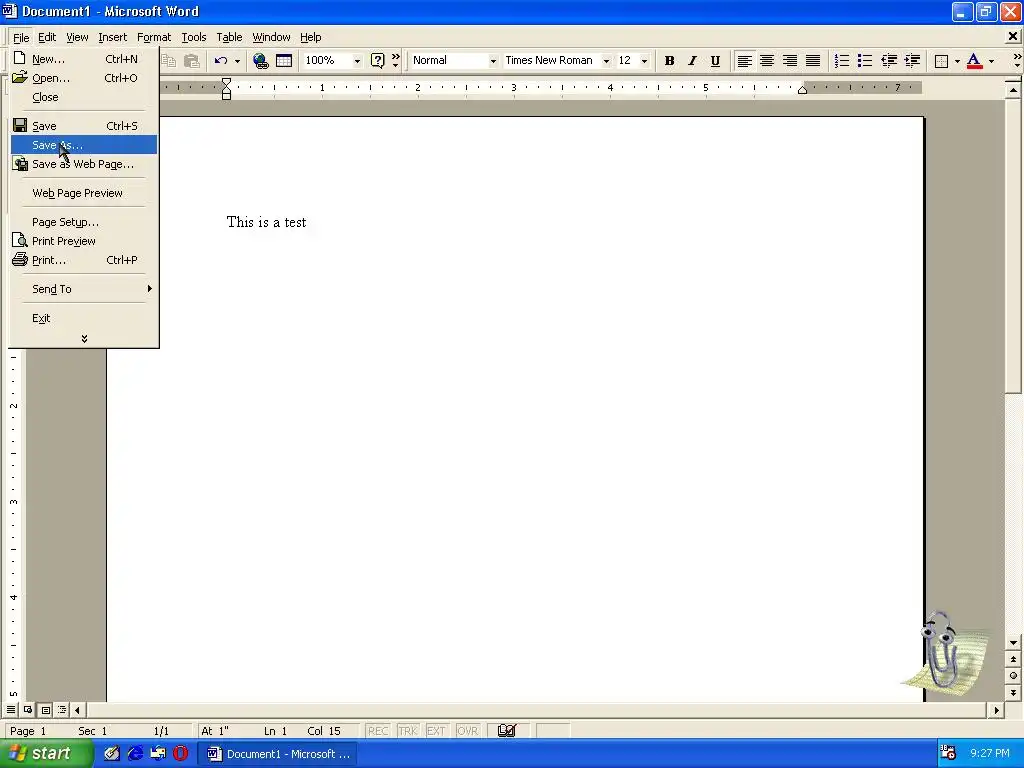Toggle Bold formatting

coord(669,61)
